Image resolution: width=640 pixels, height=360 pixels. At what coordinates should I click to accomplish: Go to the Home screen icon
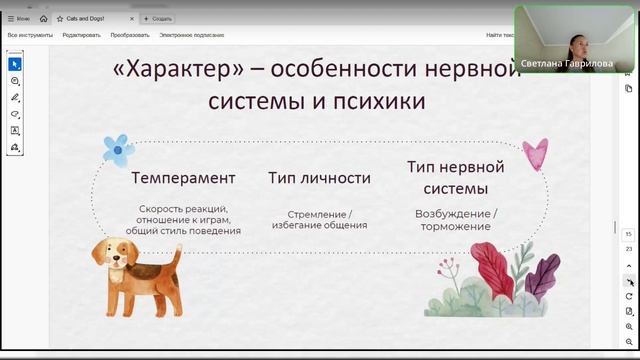click(x=44, y=19)
